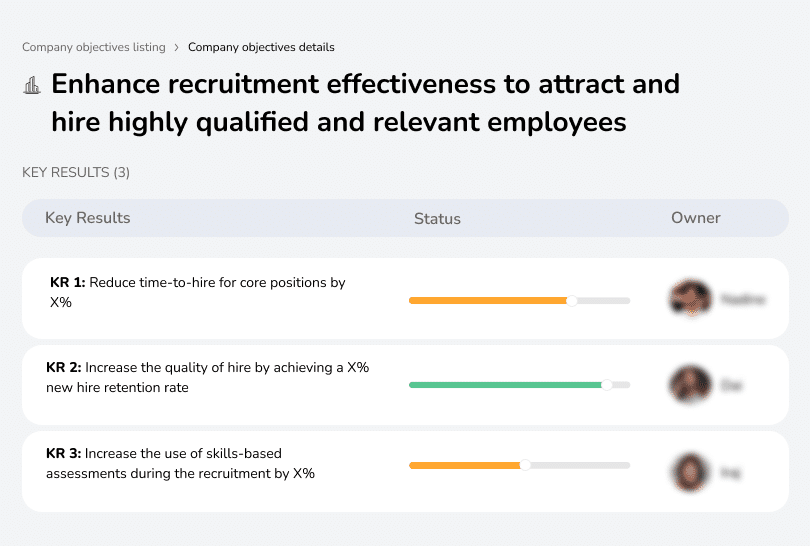Select the objective title heading
The width and height of the screenshot is (810, 546).
(x=365, y=102)
